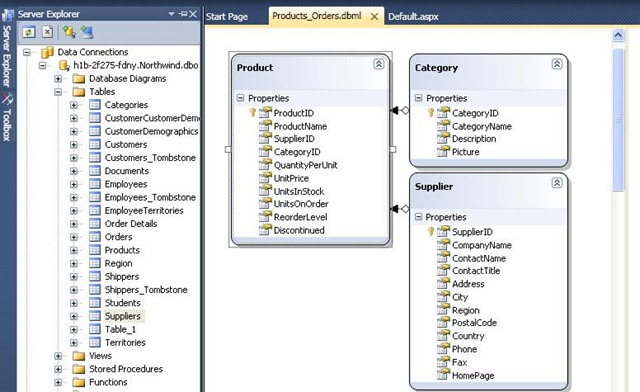The width and height of the screenshot is (640, 392).
Task: Close the Server Explorer panel
Action: (x=193, y=14)
